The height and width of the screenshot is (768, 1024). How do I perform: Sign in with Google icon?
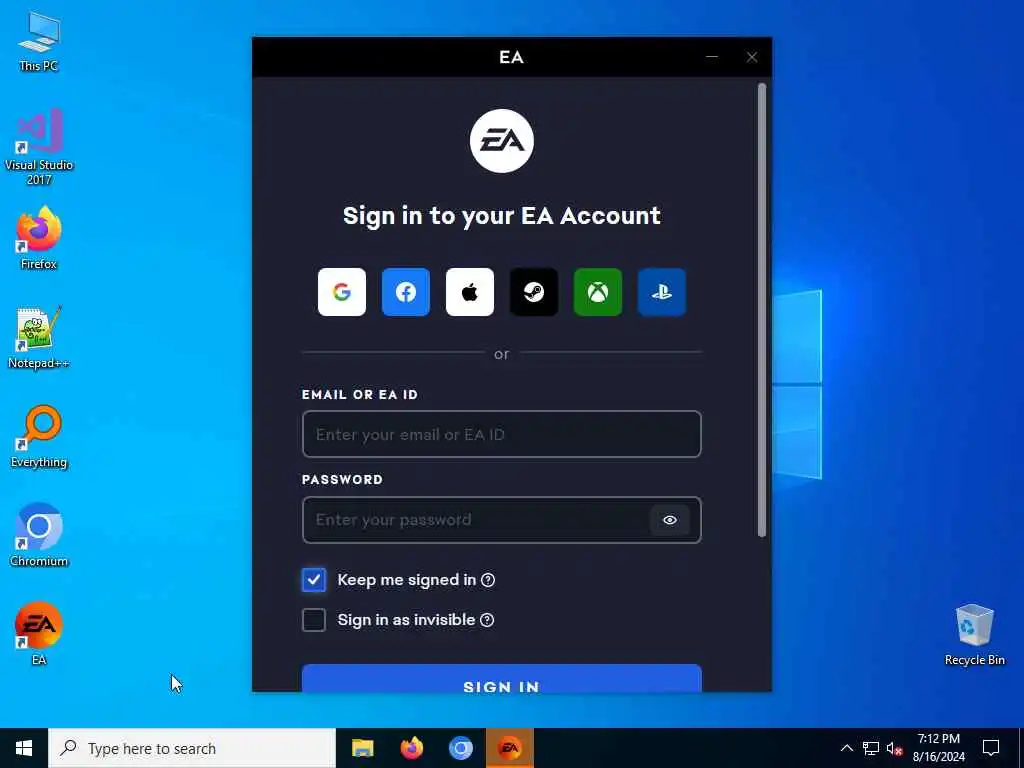[x=342, y=292]
